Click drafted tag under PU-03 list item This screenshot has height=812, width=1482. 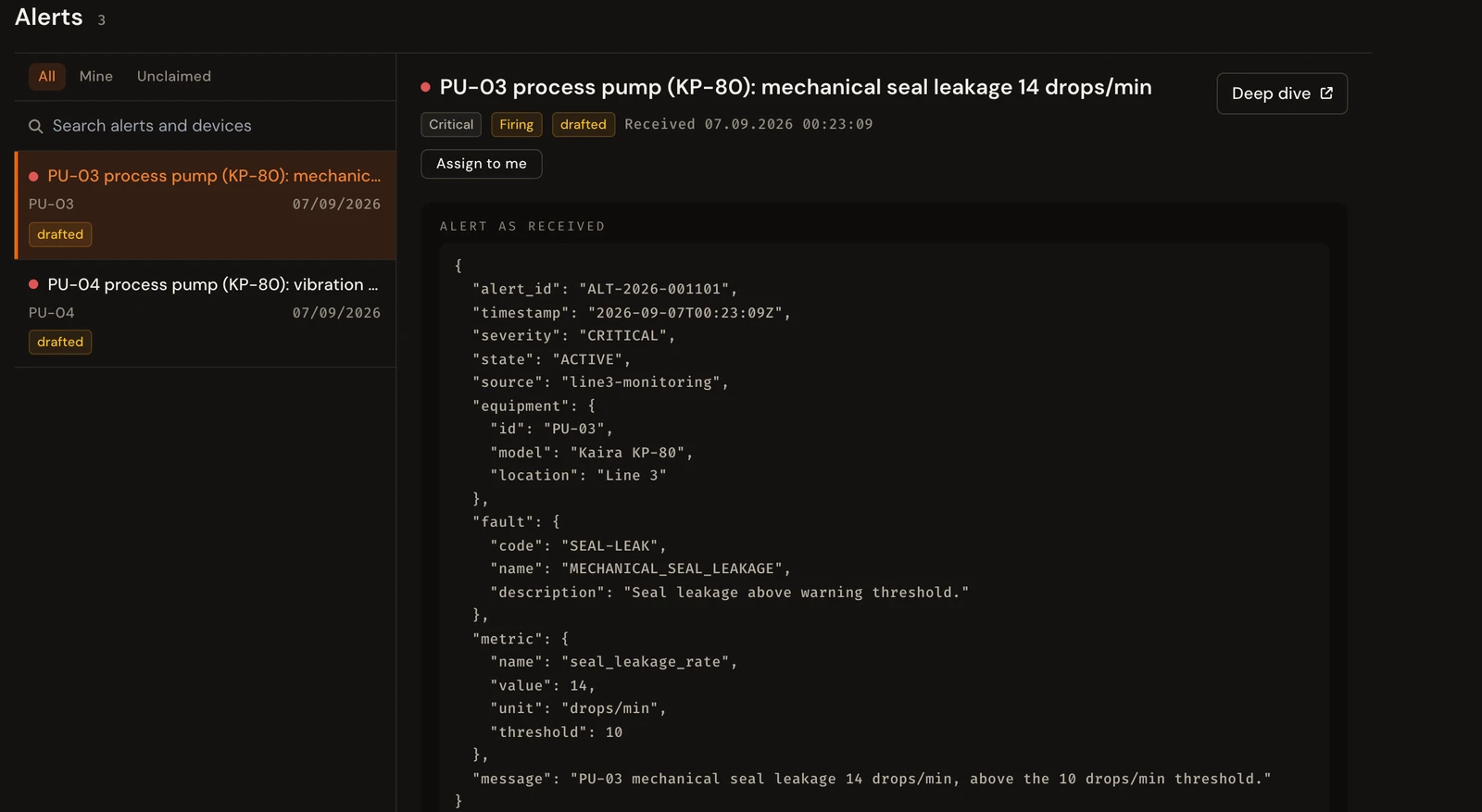point(60,234)
